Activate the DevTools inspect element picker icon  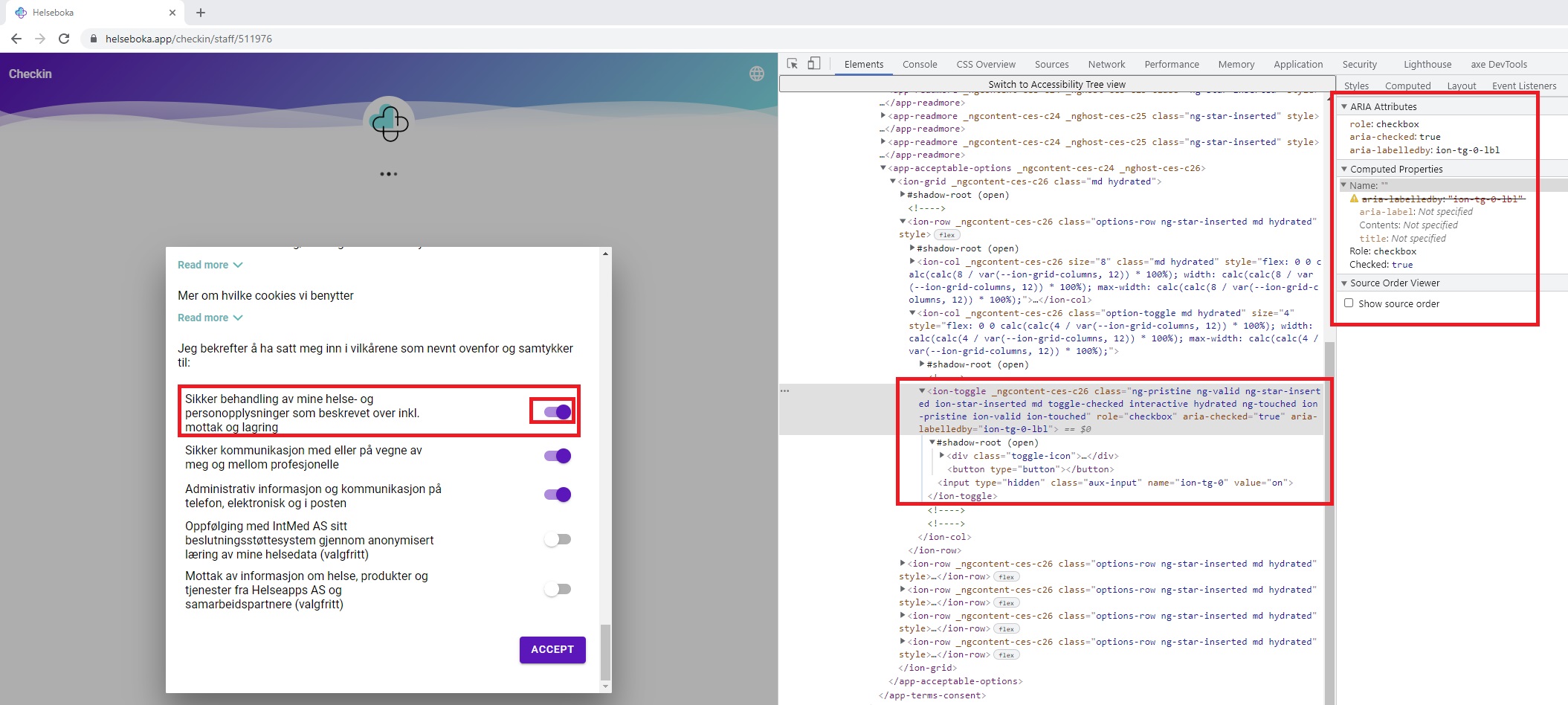[x=793, y=64]
